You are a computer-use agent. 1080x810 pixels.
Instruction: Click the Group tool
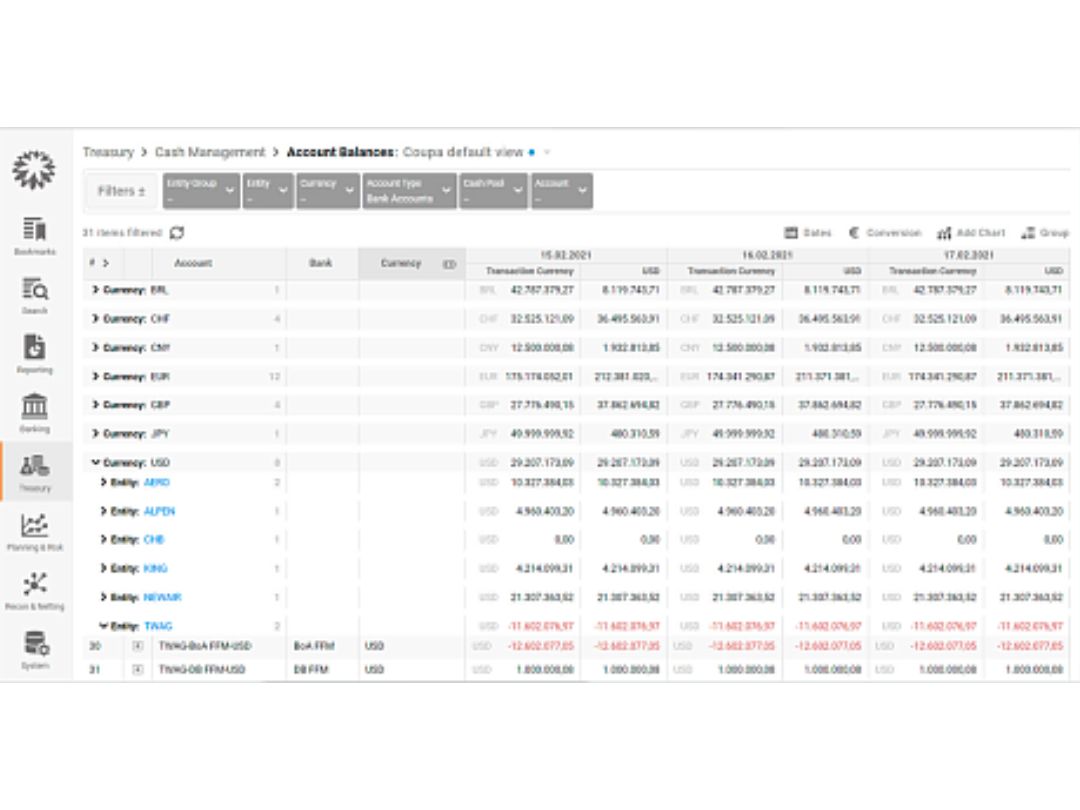[1044, 233]
